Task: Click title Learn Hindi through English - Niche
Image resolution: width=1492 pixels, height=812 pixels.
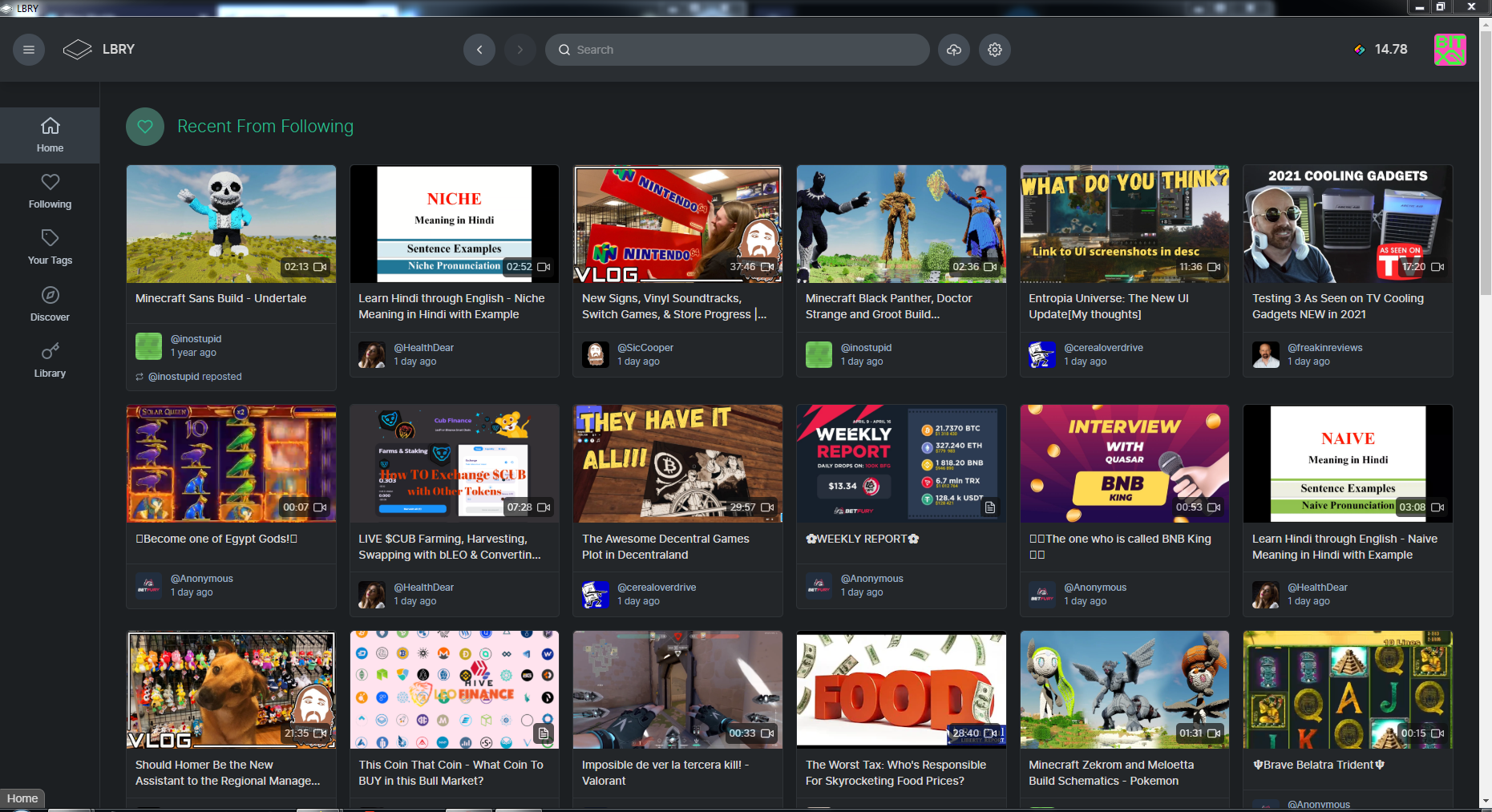Action: [451, 306]
